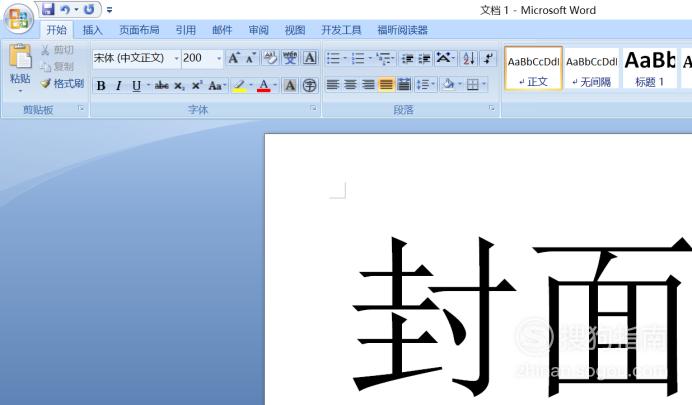The width and height of the screenshot is (692, 405).
Task: Open the 字体 dialog launcher
Action: (x=313, y=108)
